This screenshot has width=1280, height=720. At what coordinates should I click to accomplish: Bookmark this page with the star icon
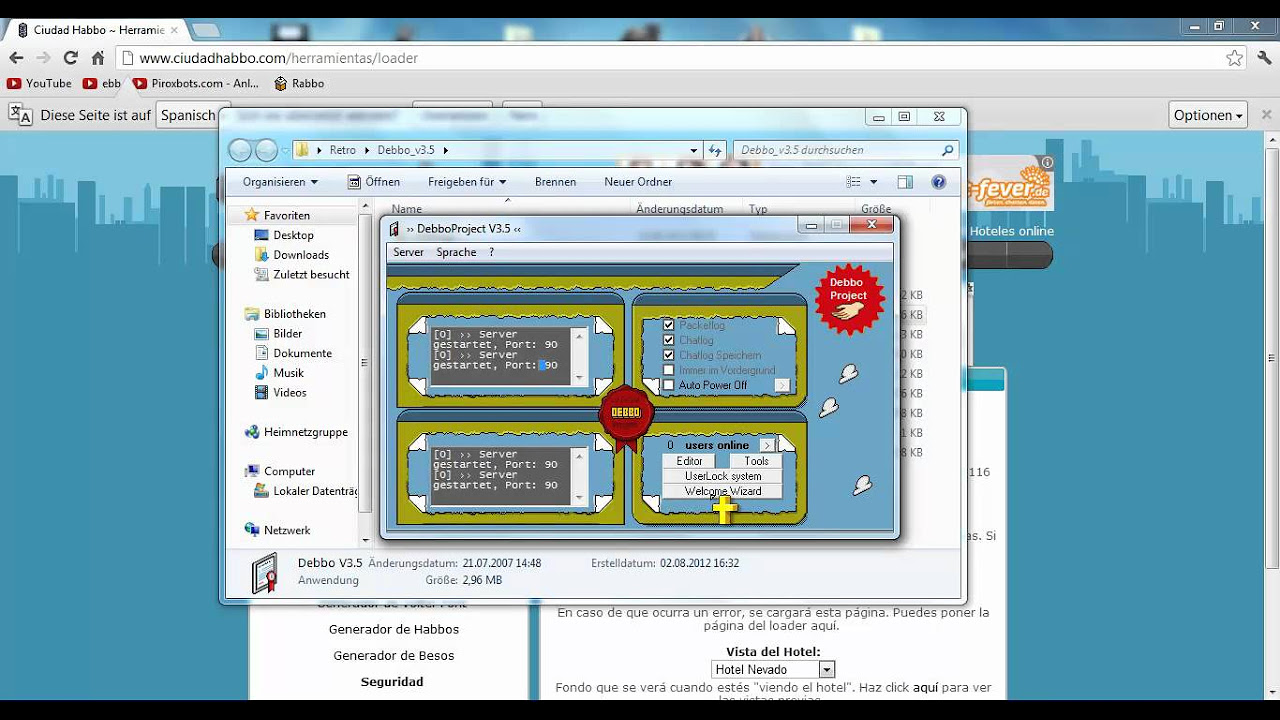[x=1235, y=58]
